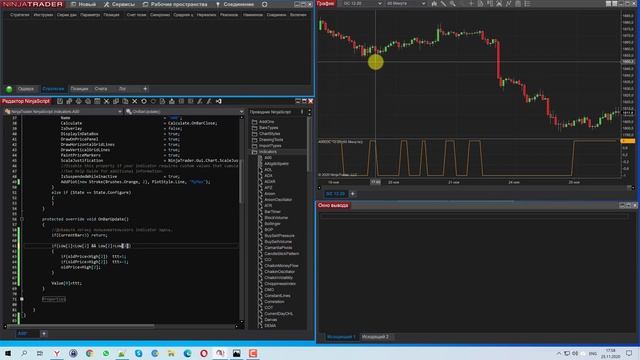Screen dimensions: 640x360
Task: Switch to the Стратегии tab
Action: click(x=53, y=89)
